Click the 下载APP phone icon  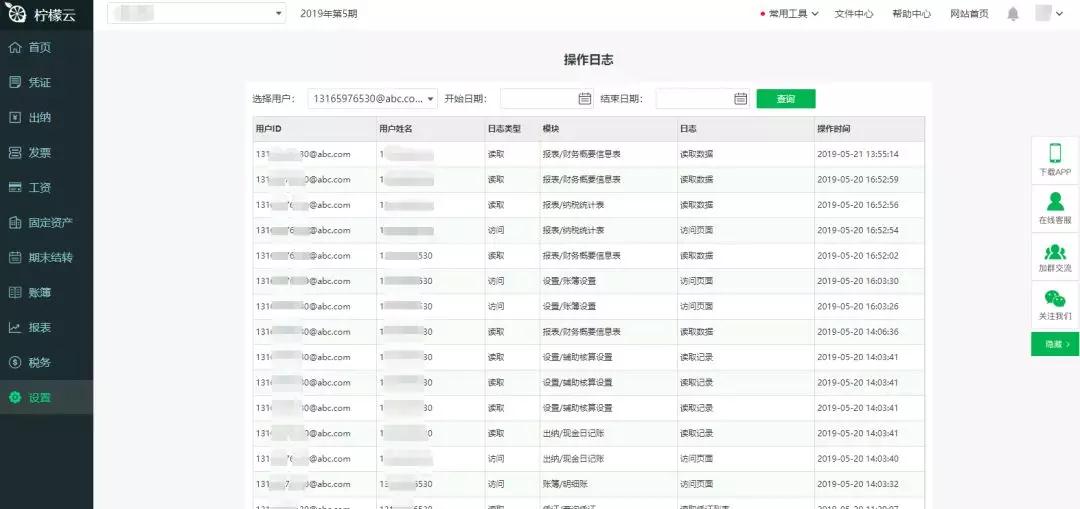(x=1055, y=152)
